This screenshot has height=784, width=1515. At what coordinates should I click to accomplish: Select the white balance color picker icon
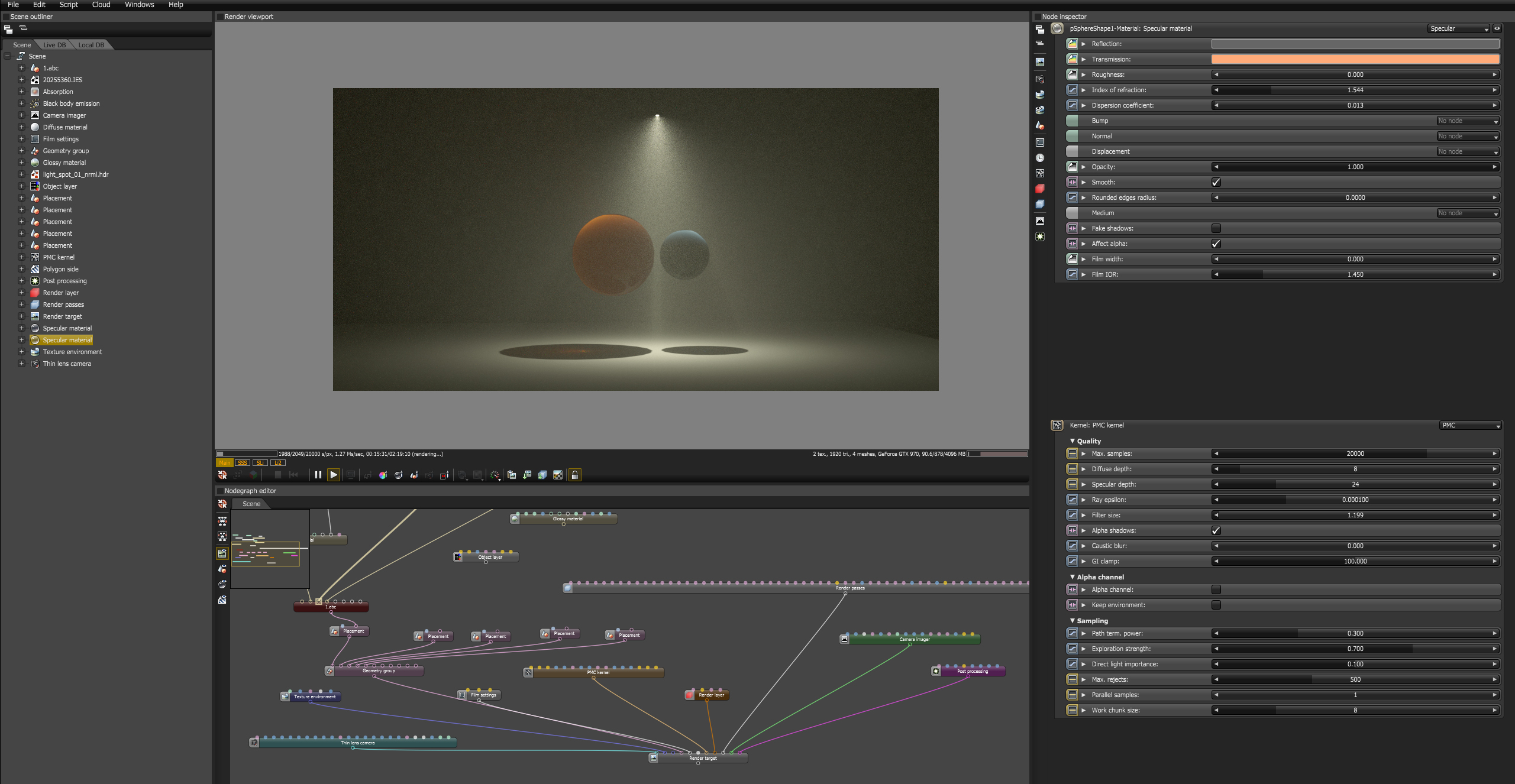point(383,475)
